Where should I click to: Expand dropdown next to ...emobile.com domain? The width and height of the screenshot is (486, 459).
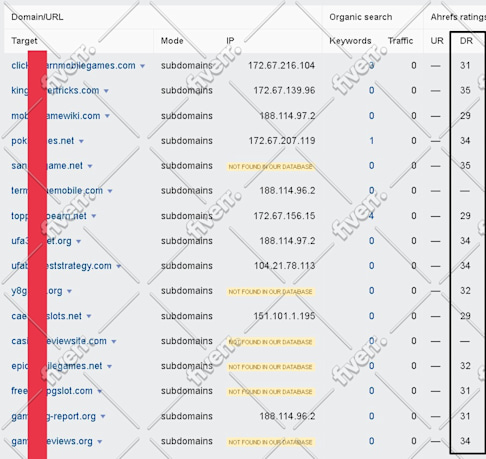[110, 191]
